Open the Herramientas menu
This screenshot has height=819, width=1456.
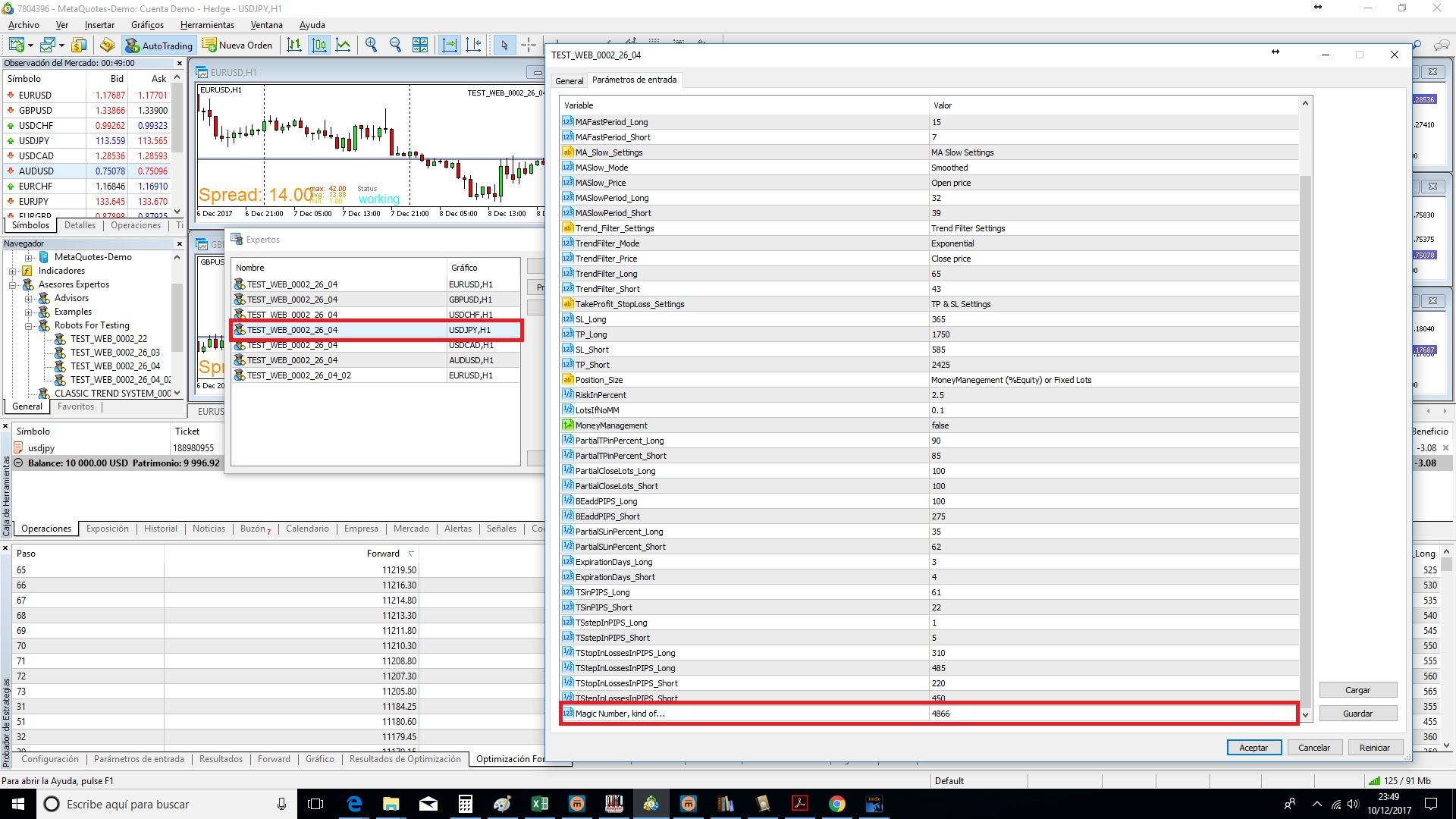207,25
